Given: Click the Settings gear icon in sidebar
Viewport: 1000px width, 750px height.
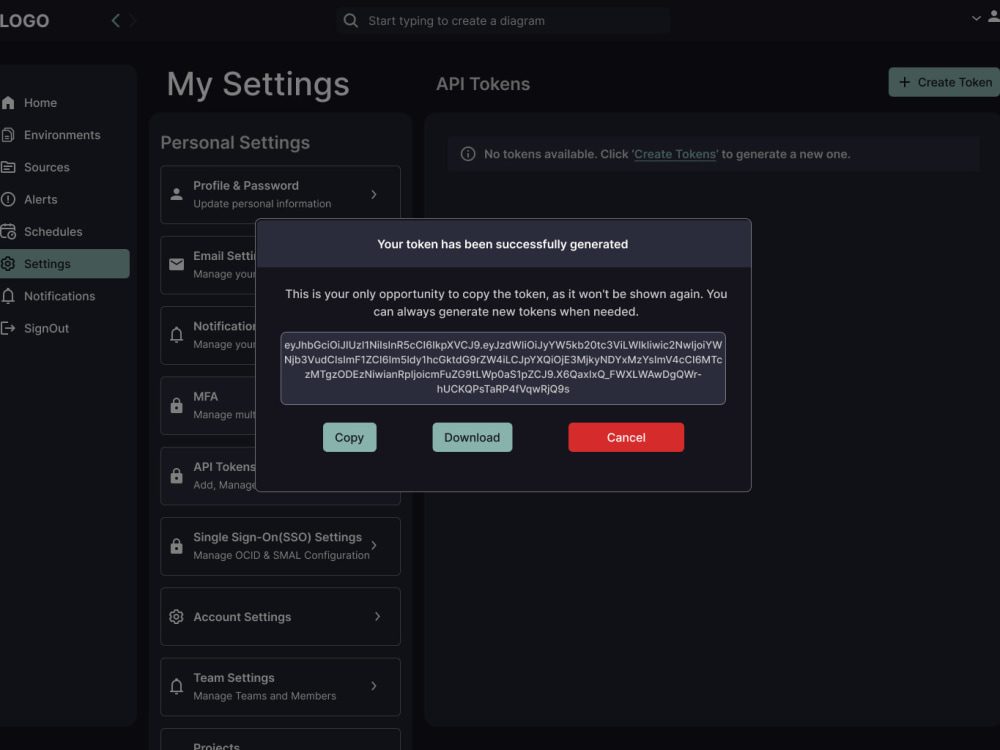Looking at the screenshot, I should pyautogui.click(x=8, y=263).
